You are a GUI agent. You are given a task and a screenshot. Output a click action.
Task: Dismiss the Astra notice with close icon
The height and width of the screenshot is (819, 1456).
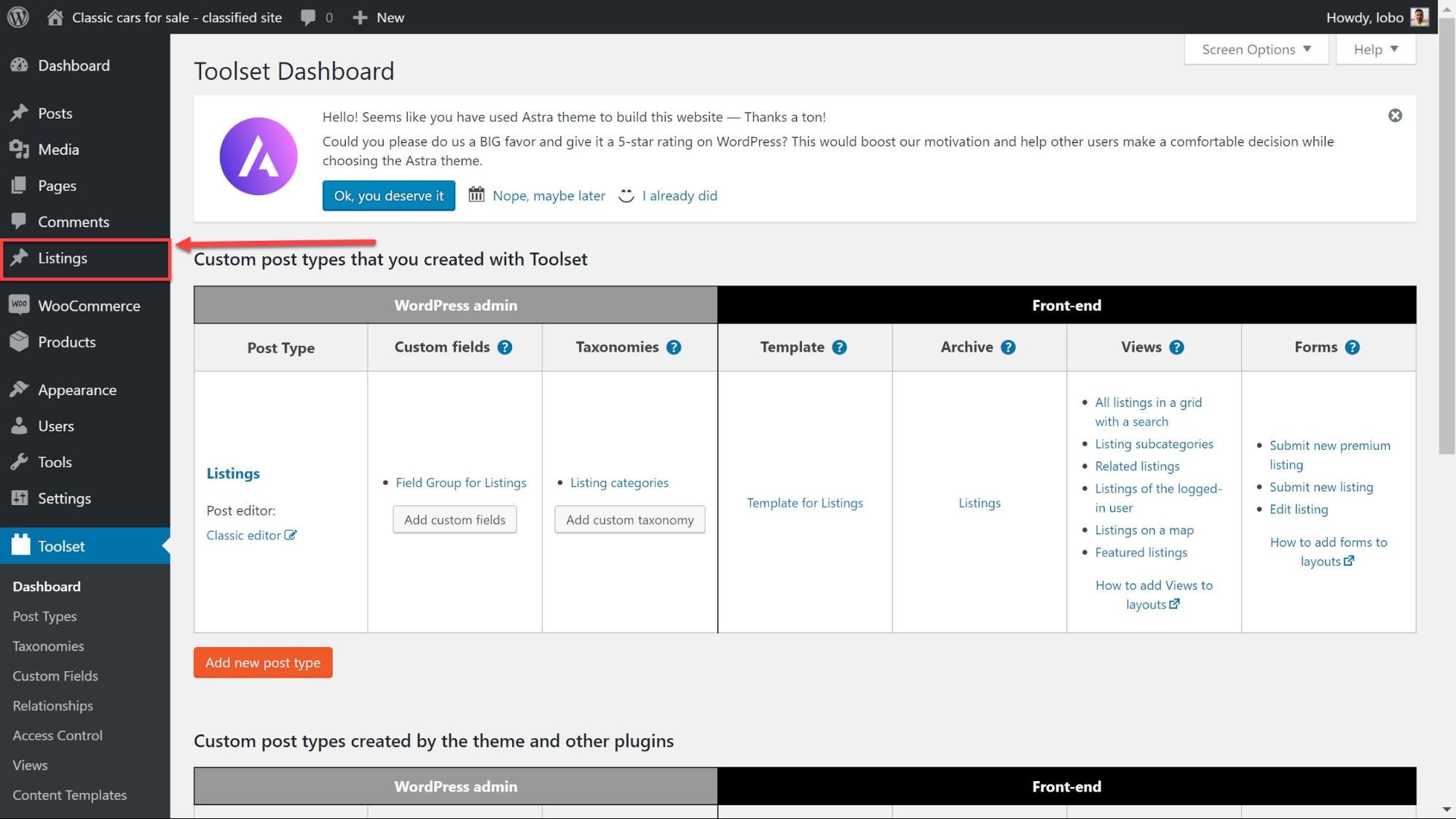click(x=1395, y=115)
